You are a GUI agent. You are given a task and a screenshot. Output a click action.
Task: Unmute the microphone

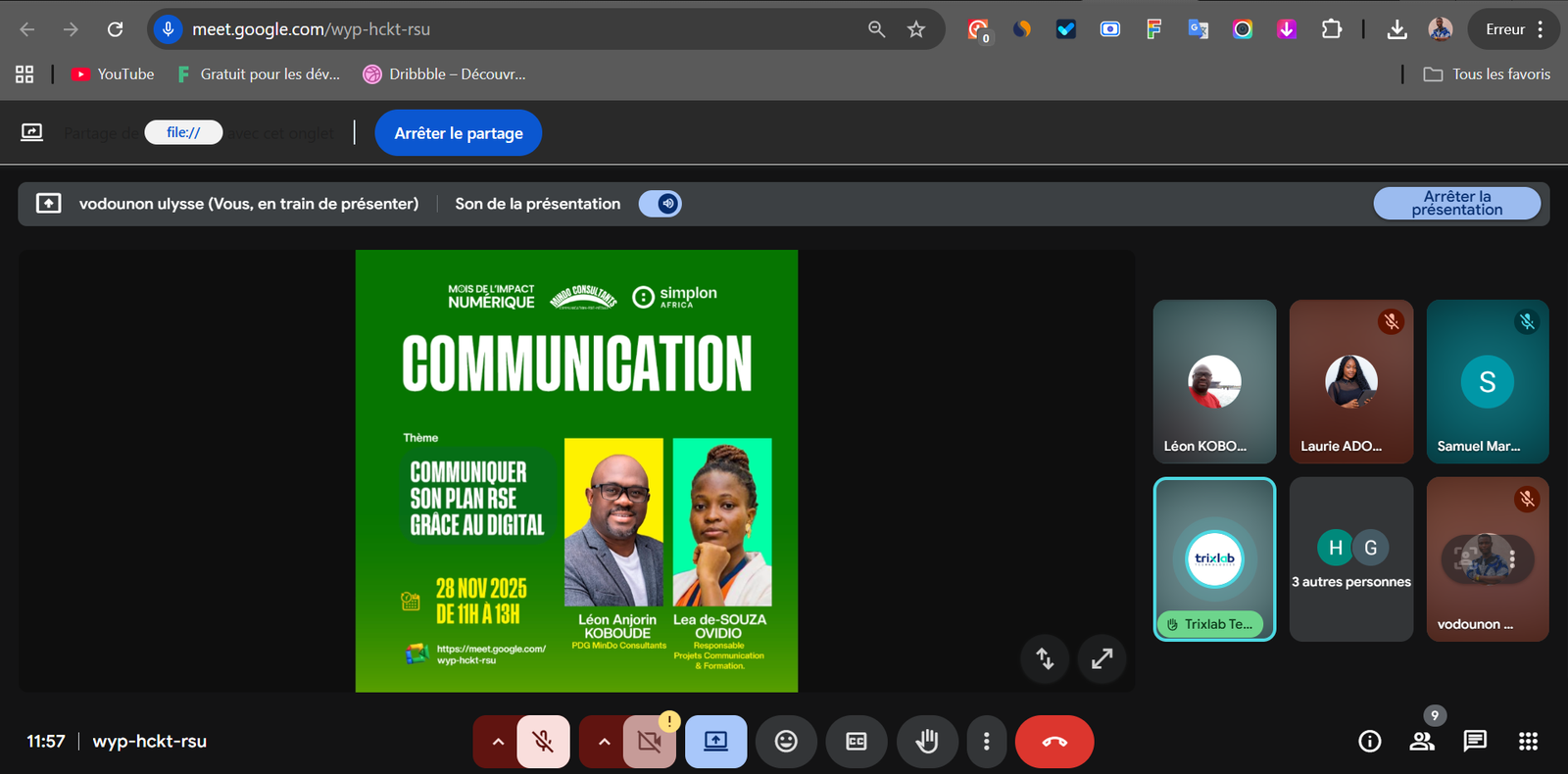coord(543,742)
